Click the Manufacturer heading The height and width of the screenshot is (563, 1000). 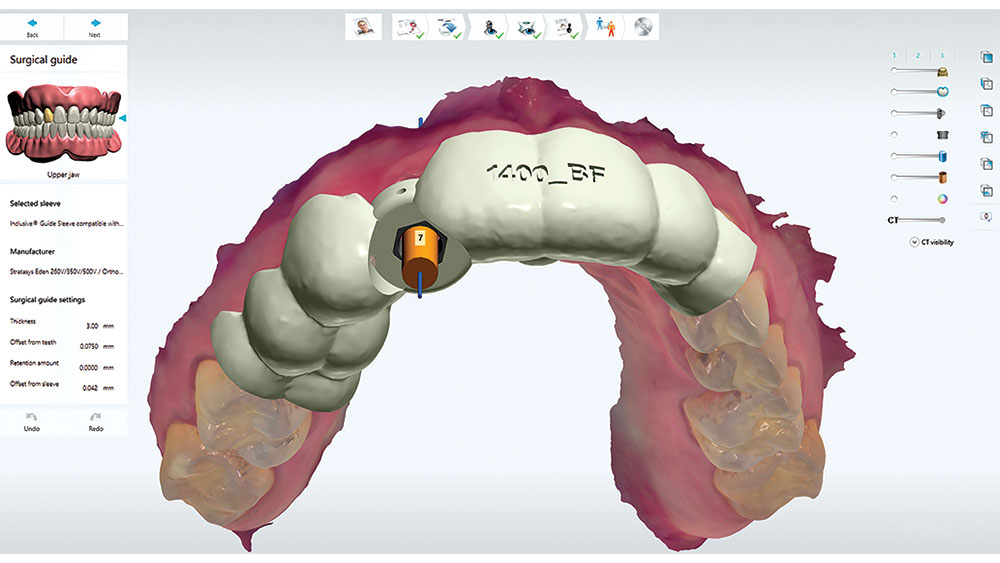(32, 251)
